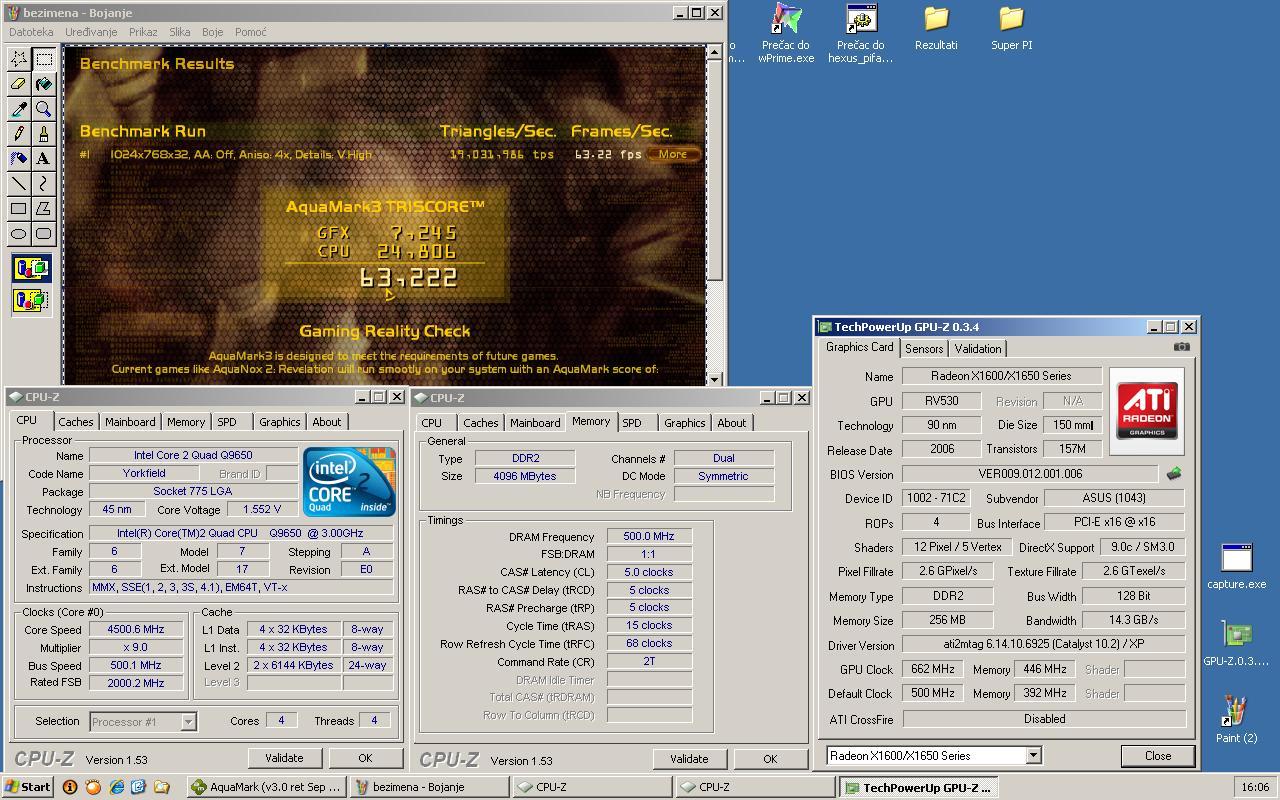Choose the Pencil tool in Paint

(x=19, y=134)
